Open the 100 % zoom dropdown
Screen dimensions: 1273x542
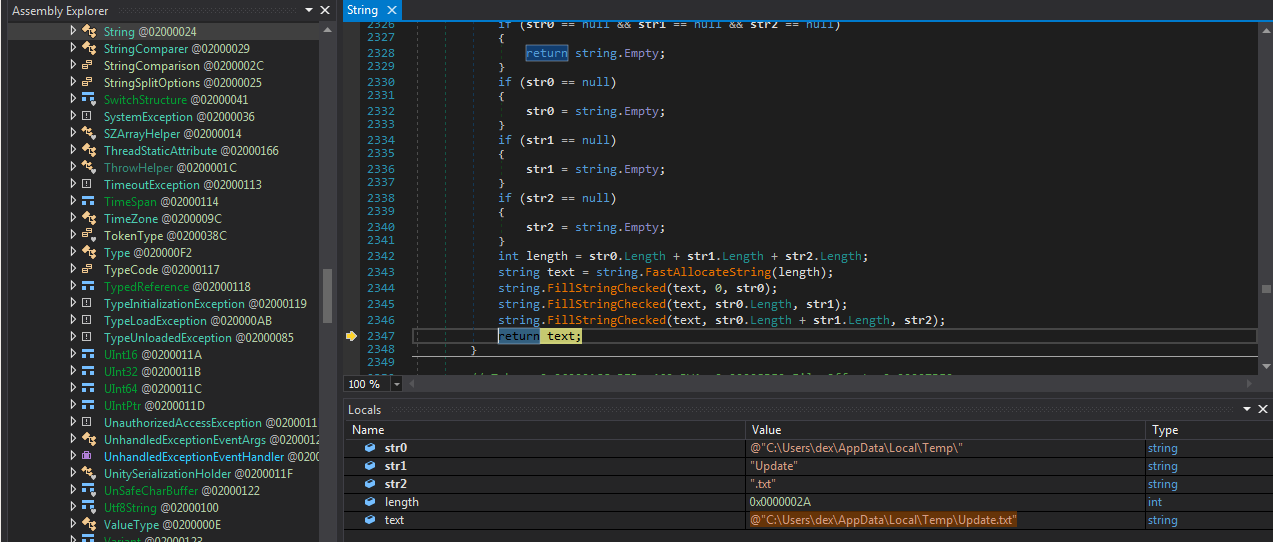(397, 384)
